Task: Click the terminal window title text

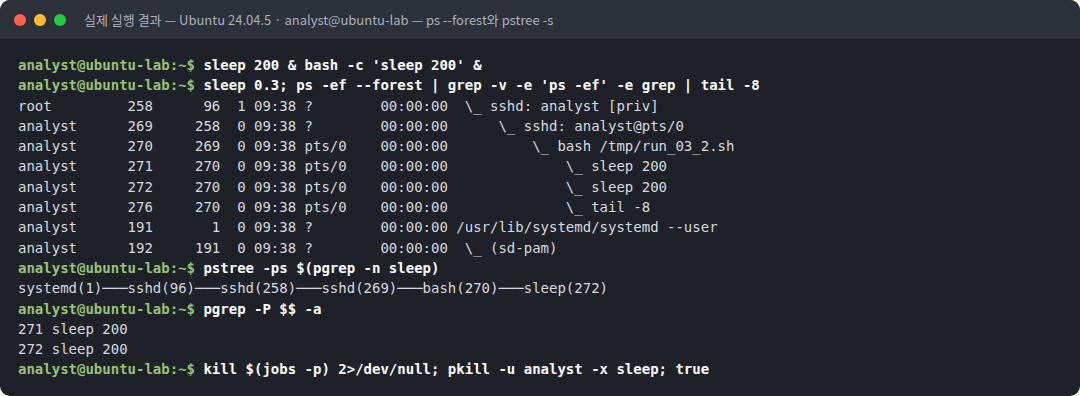Action: point(318,21)
